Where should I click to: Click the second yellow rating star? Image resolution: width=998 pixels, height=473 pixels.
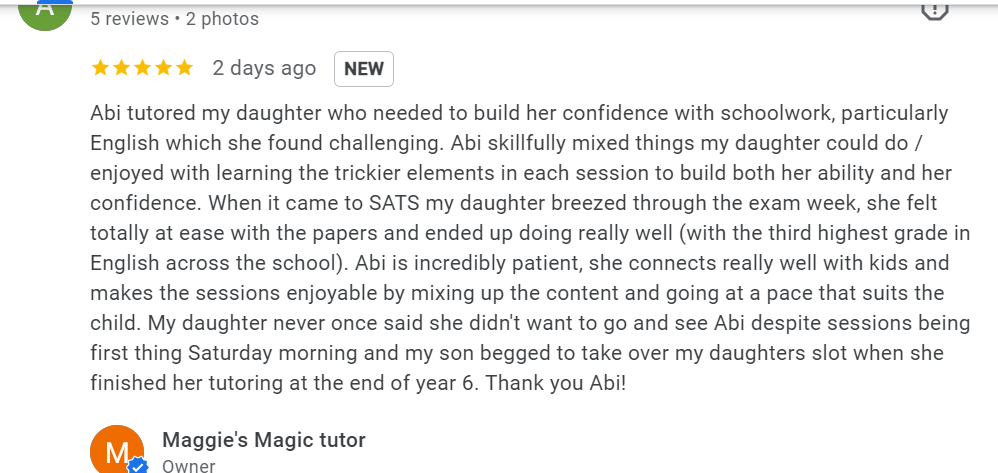coord(121,68)
